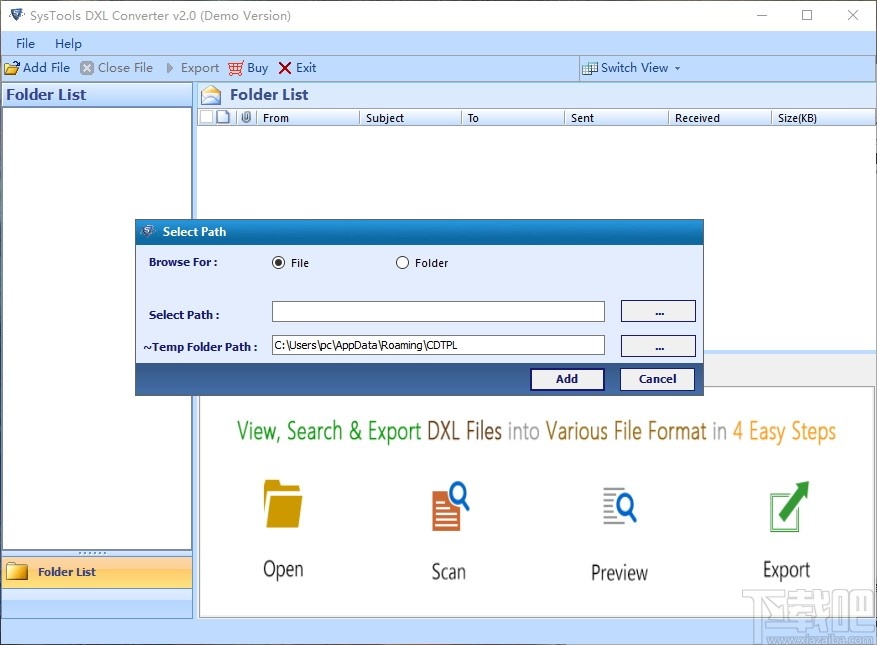
Task: Select the Folder radio button
Action: point(403,262)
